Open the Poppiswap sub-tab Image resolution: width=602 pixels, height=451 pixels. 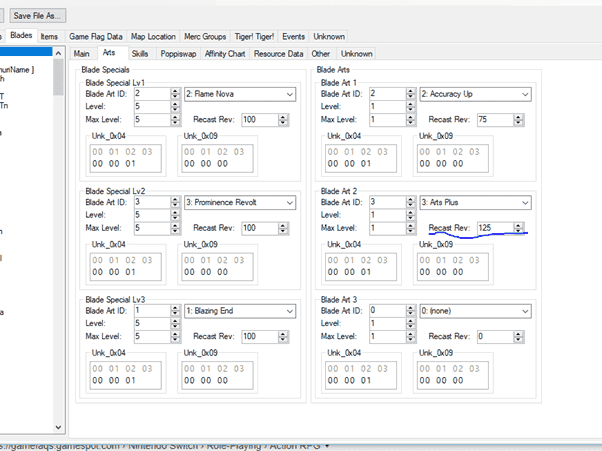[178, 54]
